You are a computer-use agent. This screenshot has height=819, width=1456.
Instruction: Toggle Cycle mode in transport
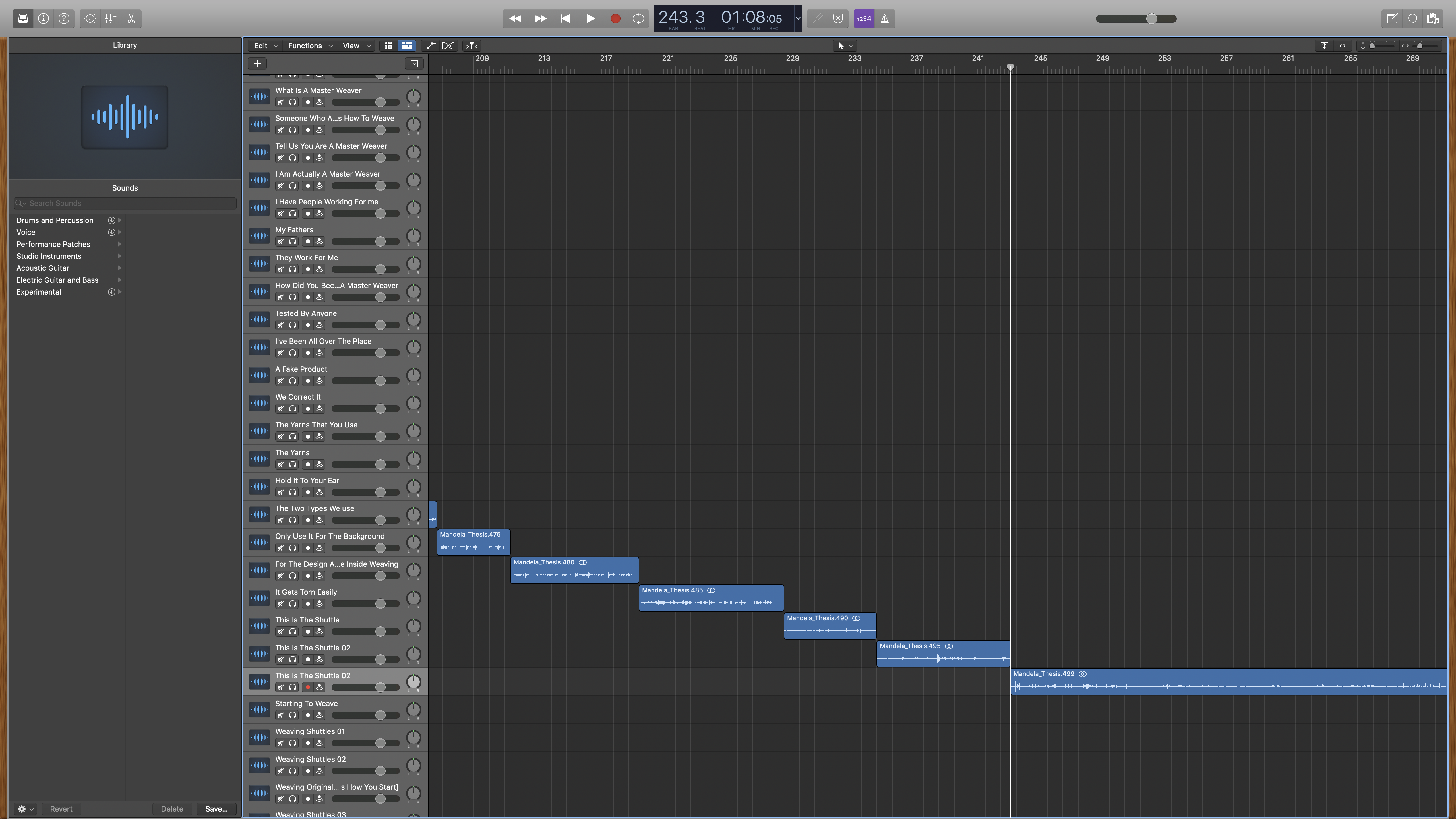pyautogui.click(x=638, y=19)
